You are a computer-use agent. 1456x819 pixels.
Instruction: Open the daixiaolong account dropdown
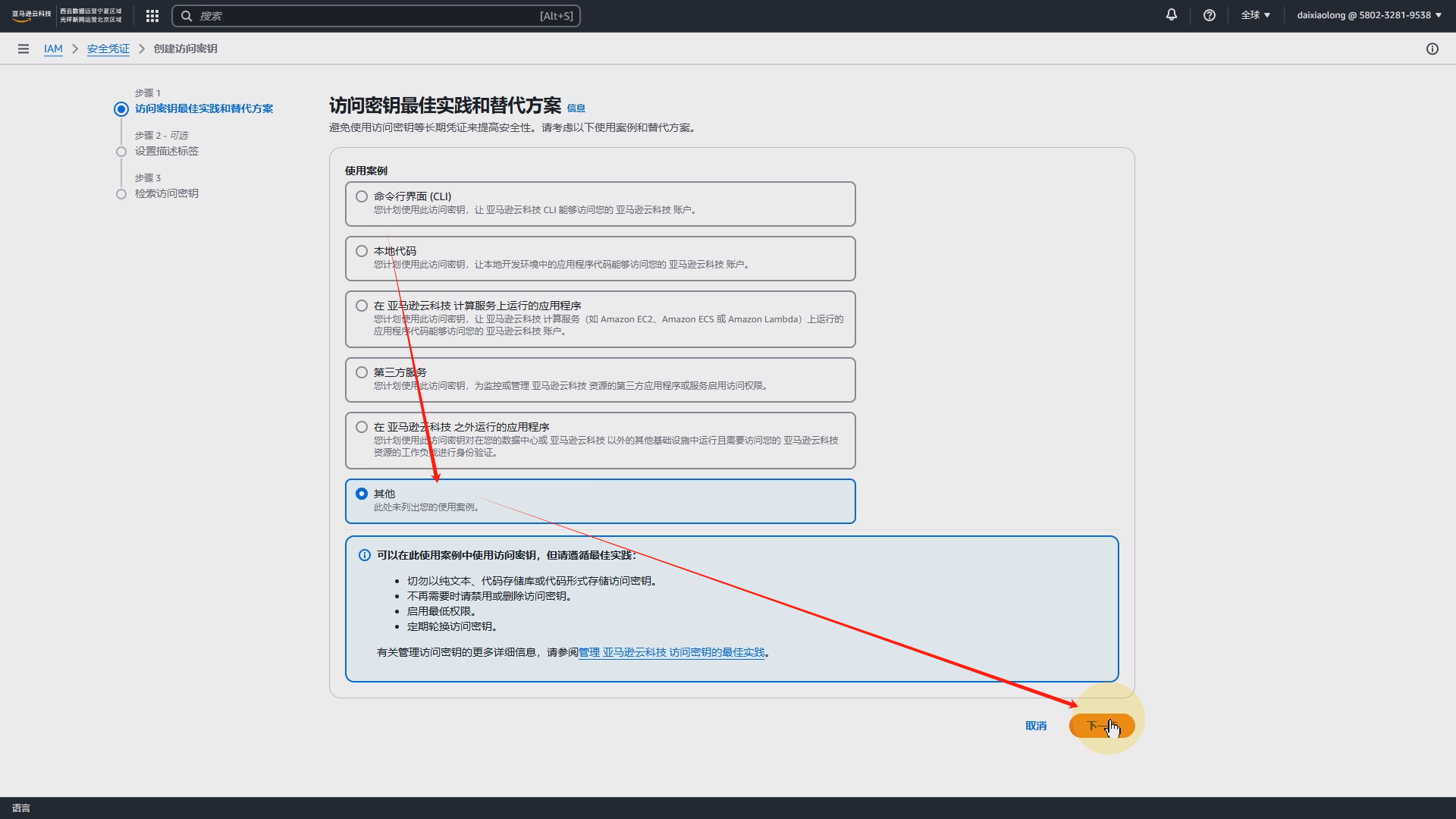(x=1369, y=15)
